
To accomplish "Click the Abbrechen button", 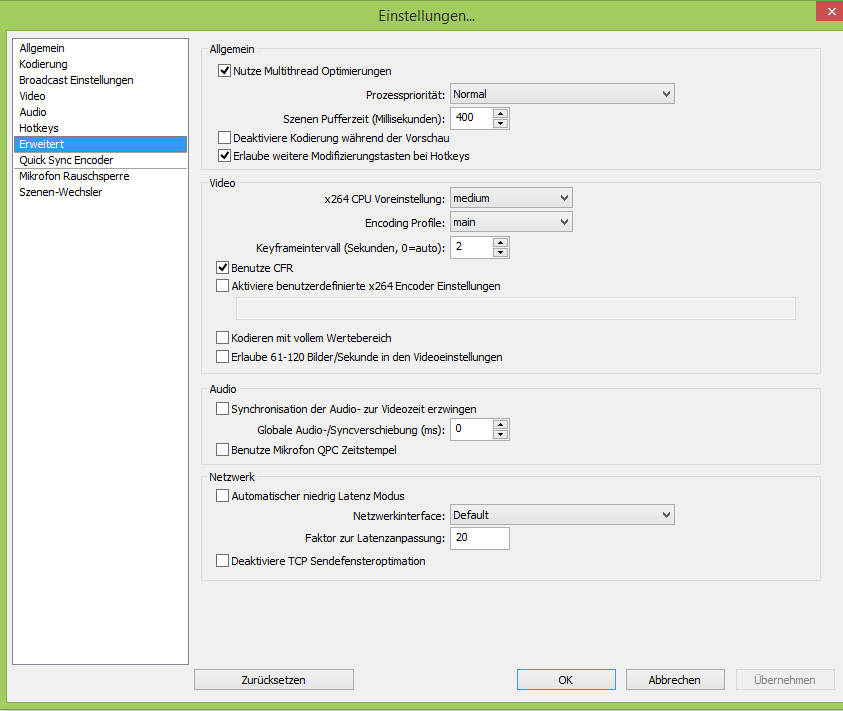I will tap(675, 680).
